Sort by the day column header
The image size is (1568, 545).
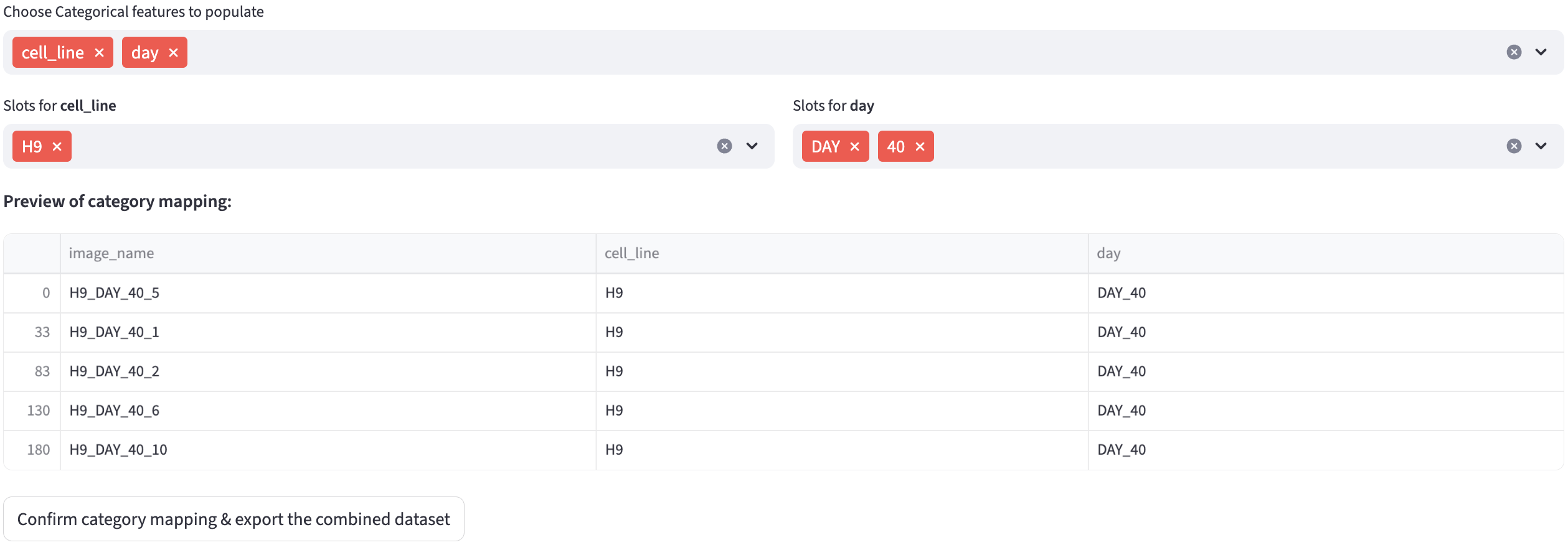tap(1108, 253)
